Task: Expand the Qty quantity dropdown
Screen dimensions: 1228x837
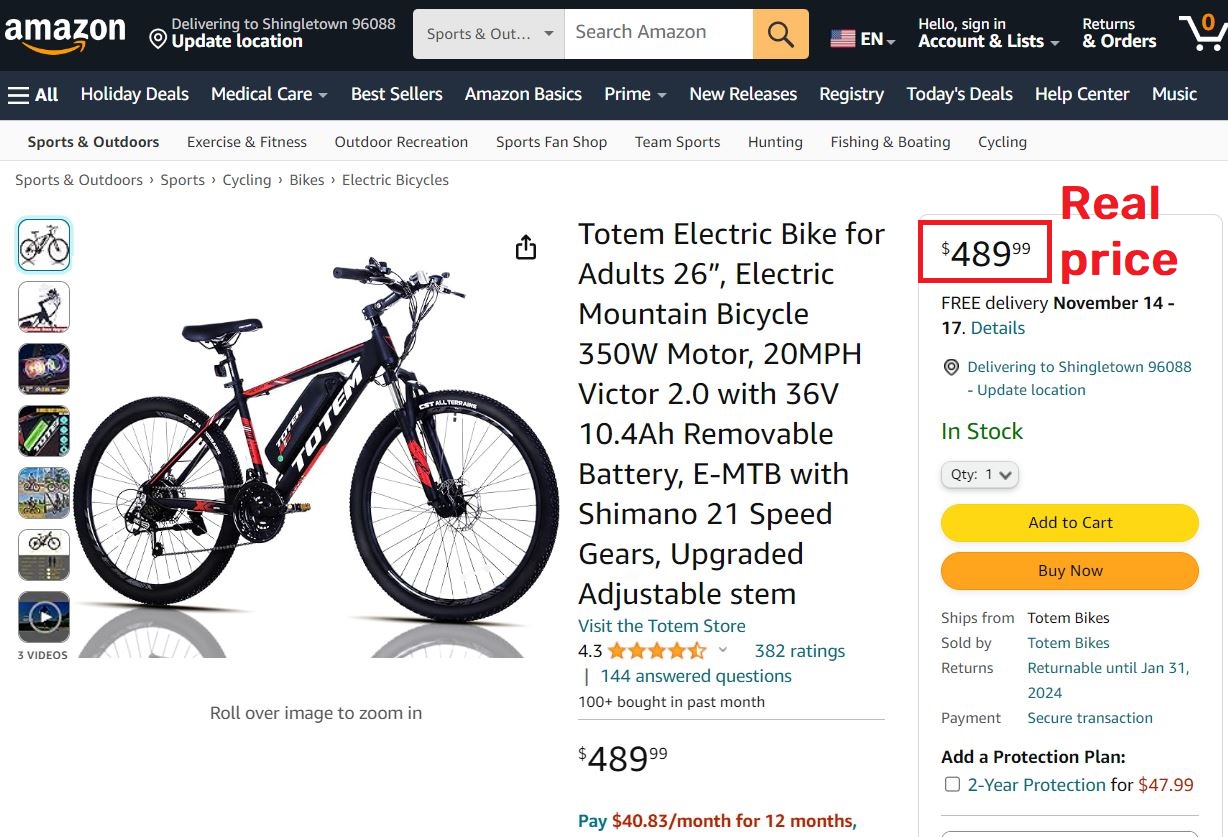Action: point(979,476)
